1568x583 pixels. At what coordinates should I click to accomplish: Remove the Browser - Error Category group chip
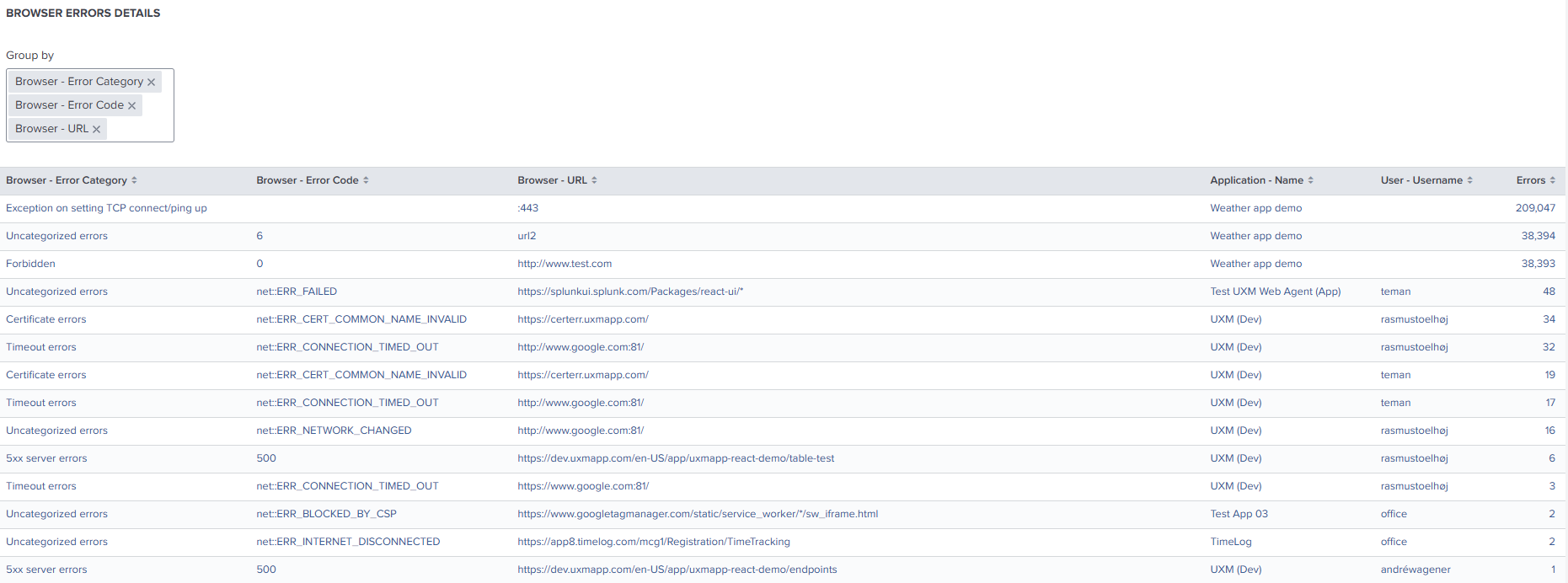pyautogui.click(x=152, y=83)
